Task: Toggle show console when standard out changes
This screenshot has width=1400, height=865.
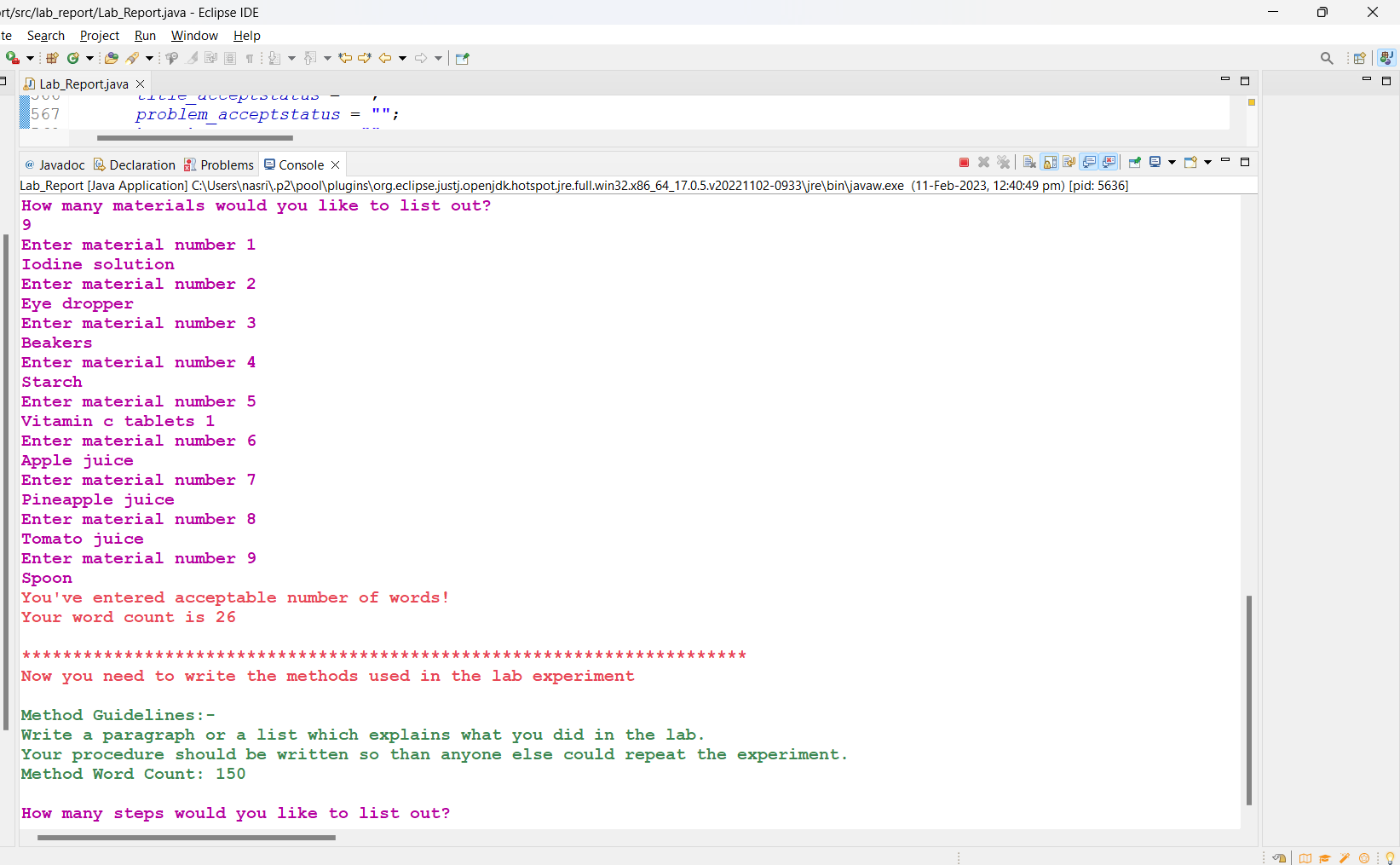Action: click(1090, 162)
